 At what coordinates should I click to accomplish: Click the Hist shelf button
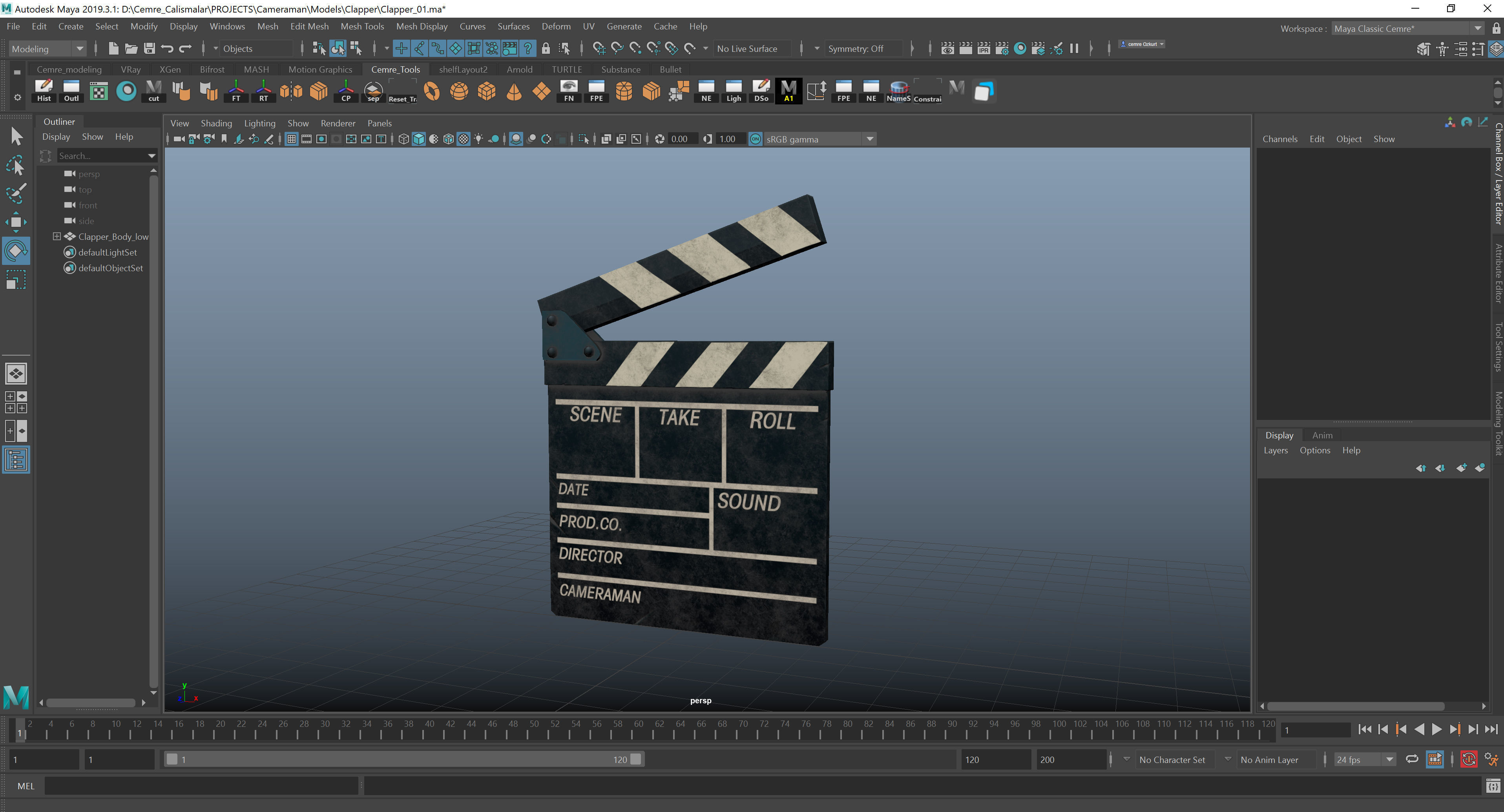coord(44,91)
